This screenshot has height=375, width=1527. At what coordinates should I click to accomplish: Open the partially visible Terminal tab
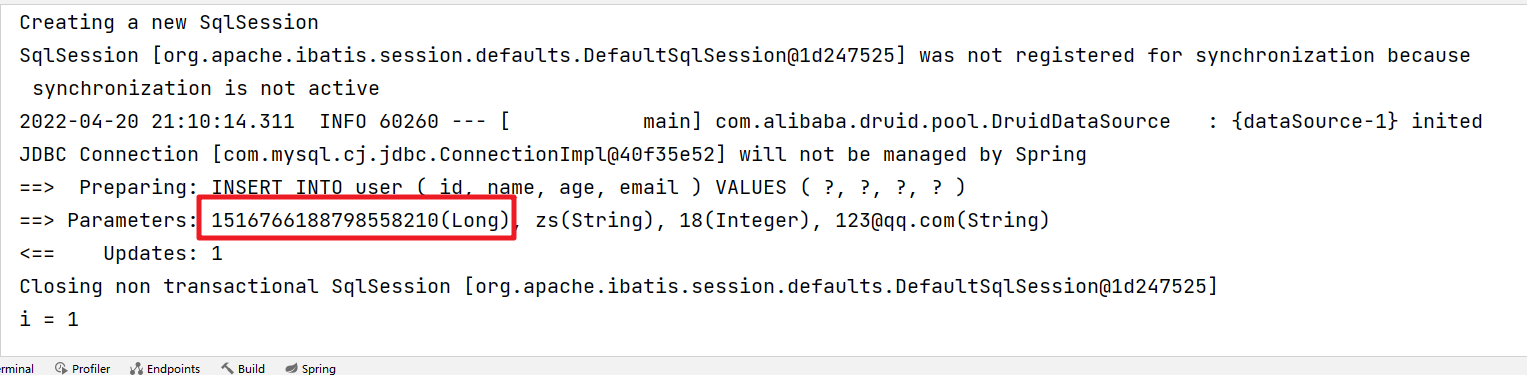click(x=17, y=368)
